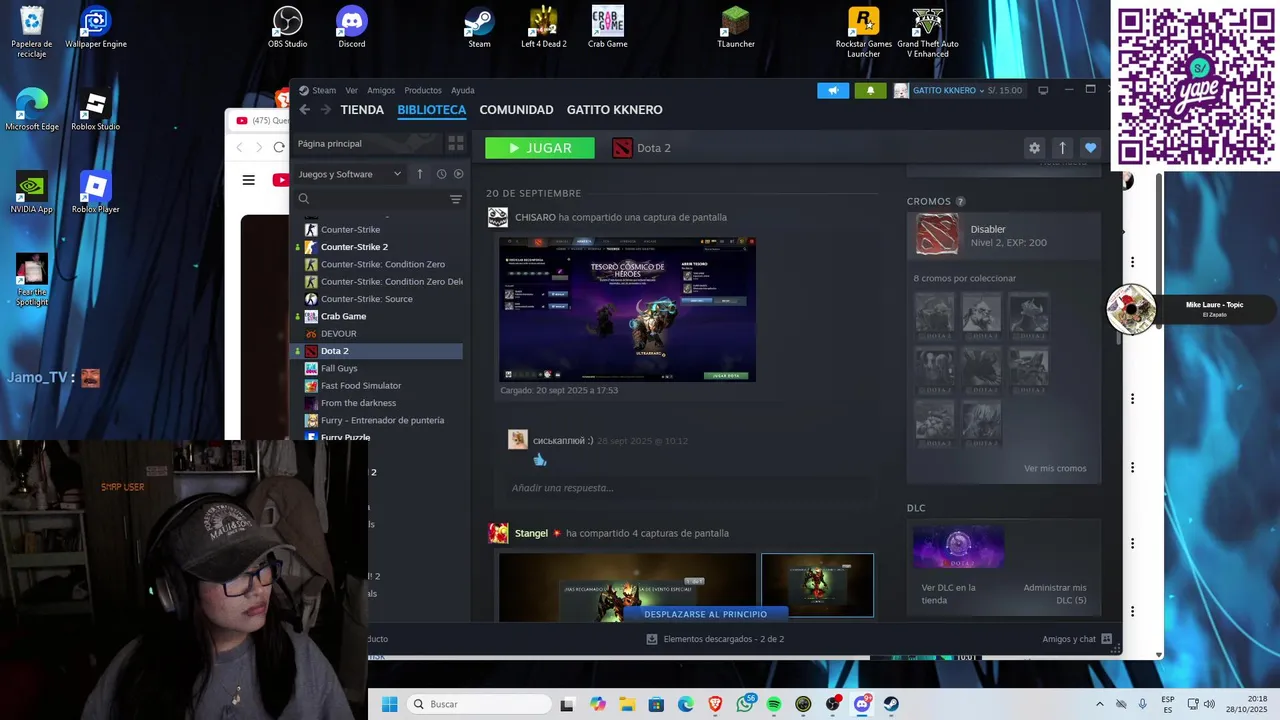Open Dota 2 settings gear
This screenshot has width=1280, height=720.
click(x=1034, y=148)
